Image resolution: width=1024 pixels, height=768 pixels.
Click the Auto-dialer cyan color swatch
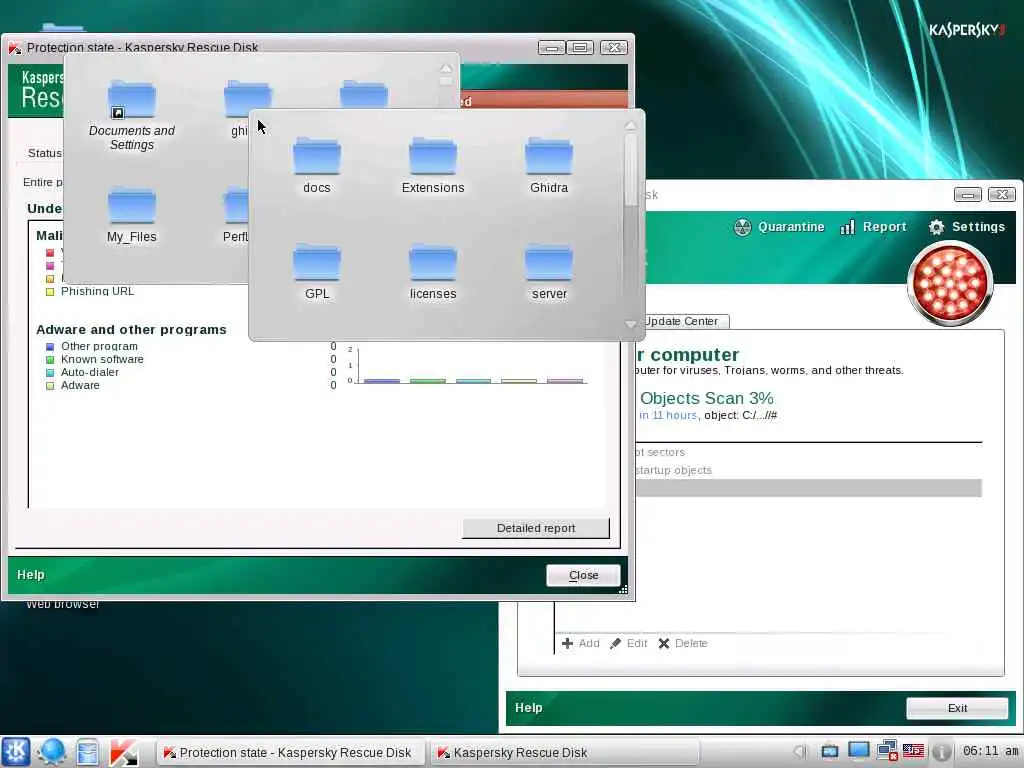pyautogui.click(x=50, y=373)
